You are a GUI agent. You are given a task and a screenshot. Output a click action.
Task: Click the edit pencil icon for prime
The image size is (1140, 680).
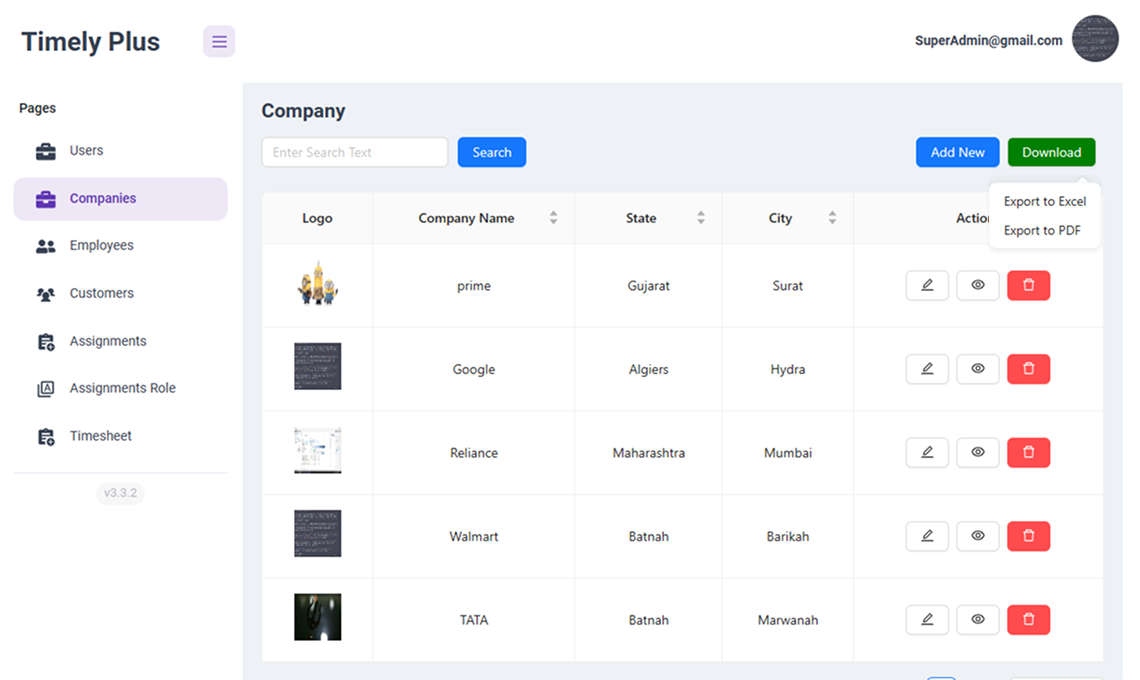tap(926, 285)
